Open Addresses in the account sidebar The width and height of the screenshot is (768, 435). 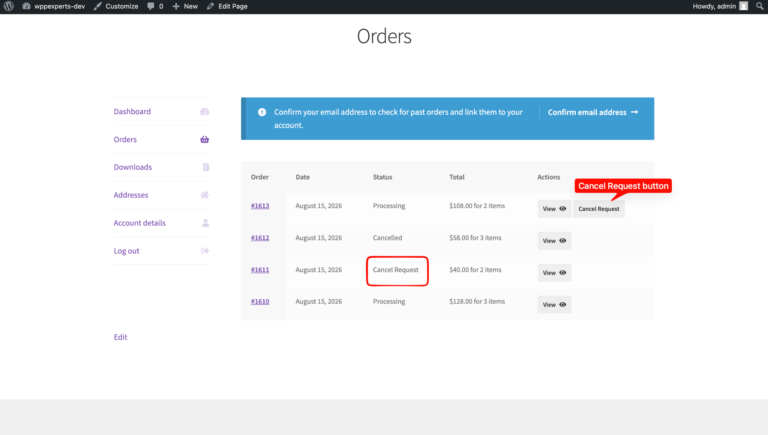(x=131, y=195)
